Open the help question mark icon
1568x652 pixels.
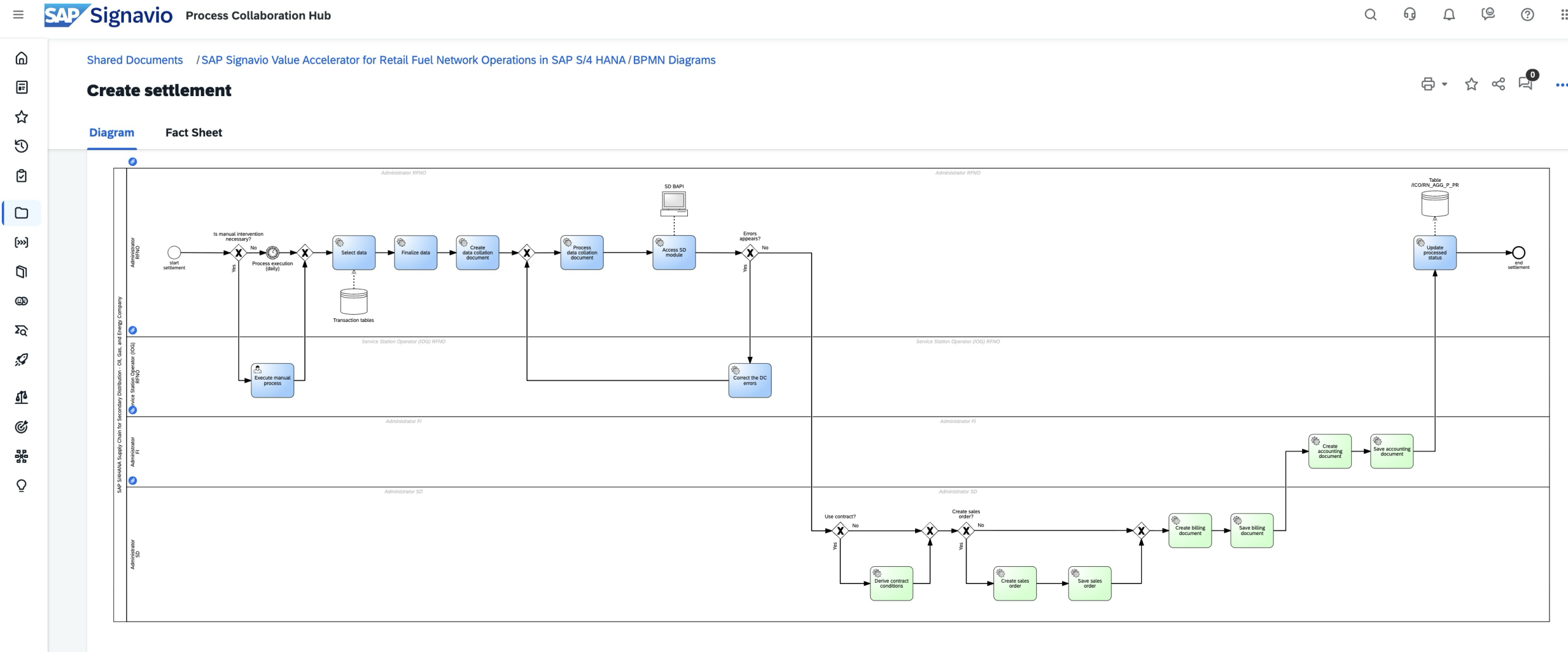click(x=1527, y=15)
